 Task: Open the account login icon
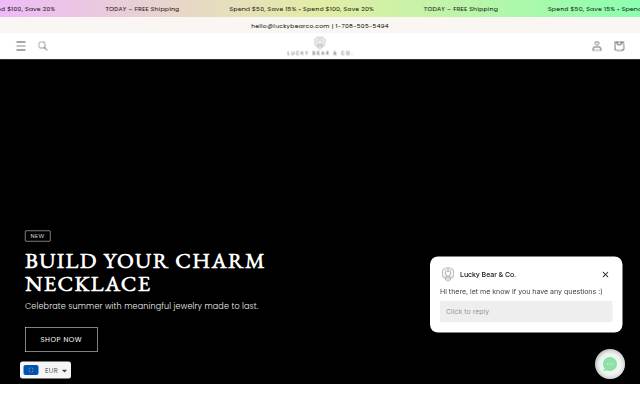point(597,46)
